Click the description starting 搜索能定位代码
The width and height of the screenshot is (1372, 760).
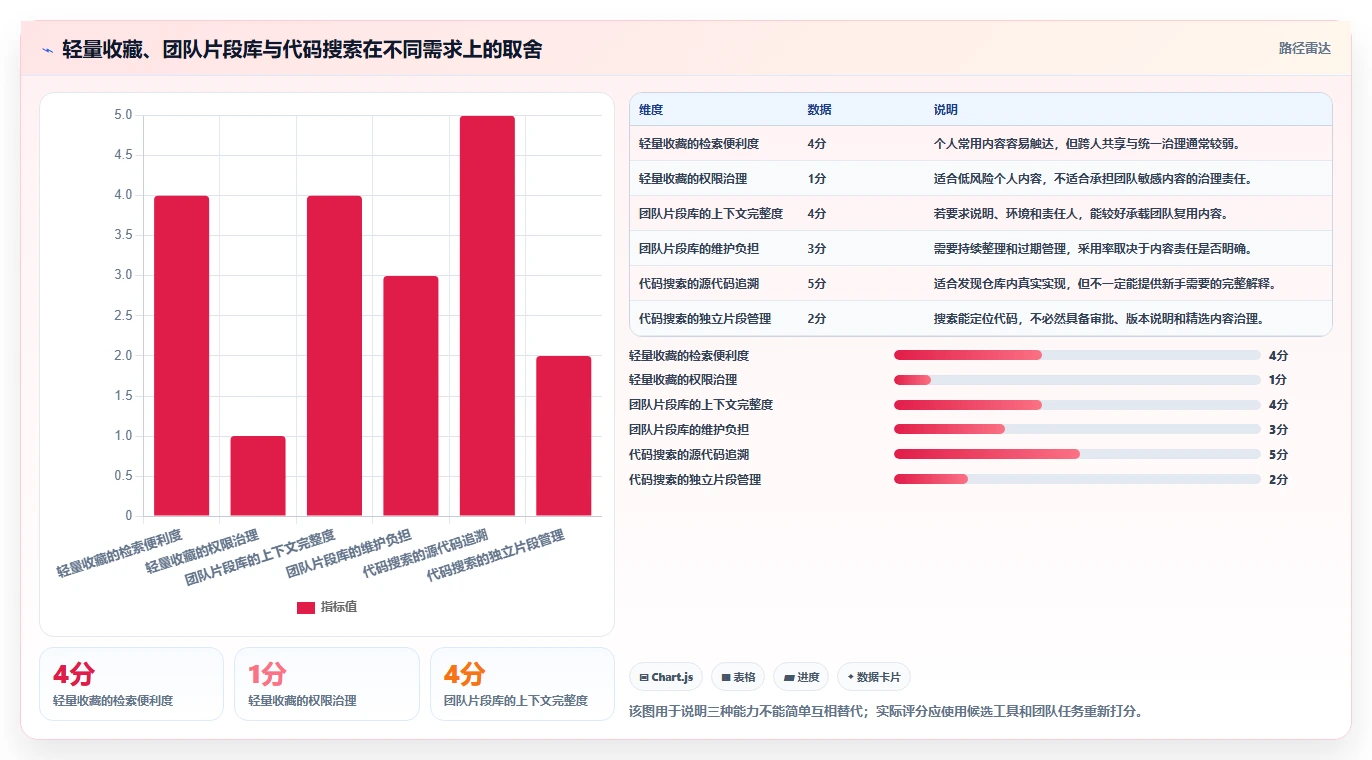[1099, 319]
